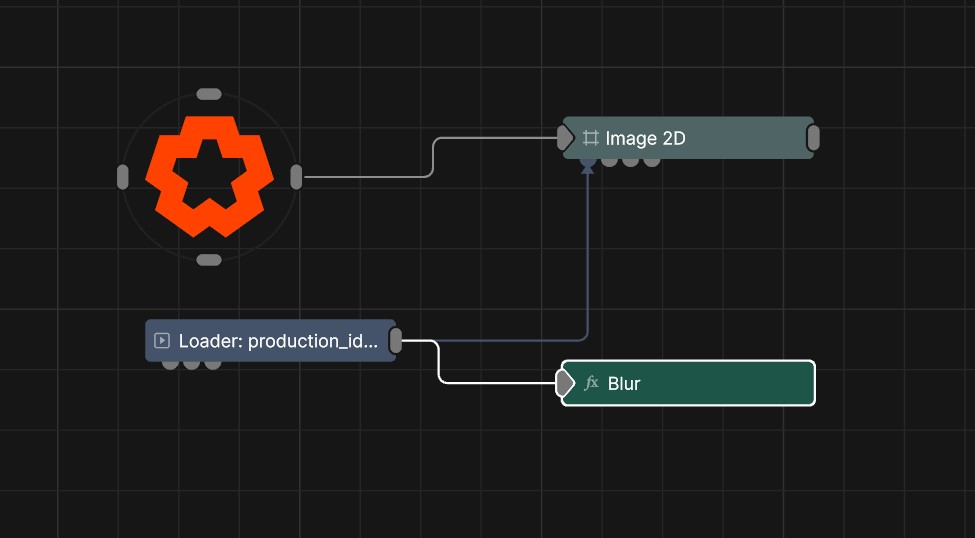Click the connected bottom port of Image 2D
This screenshot has width=975, height=538.
[587, 160]
